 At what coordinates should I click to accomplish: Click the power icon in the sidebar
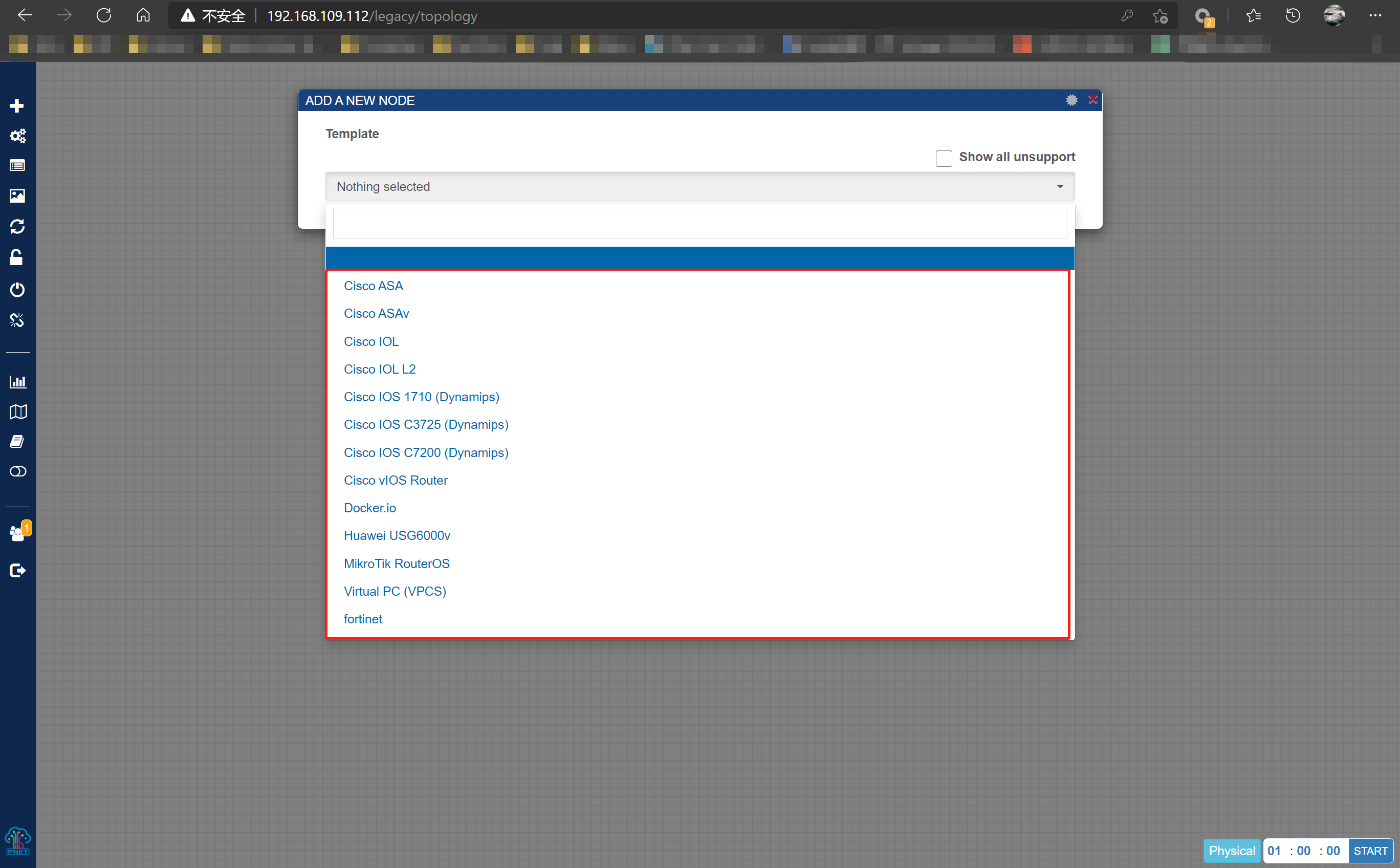17,289
